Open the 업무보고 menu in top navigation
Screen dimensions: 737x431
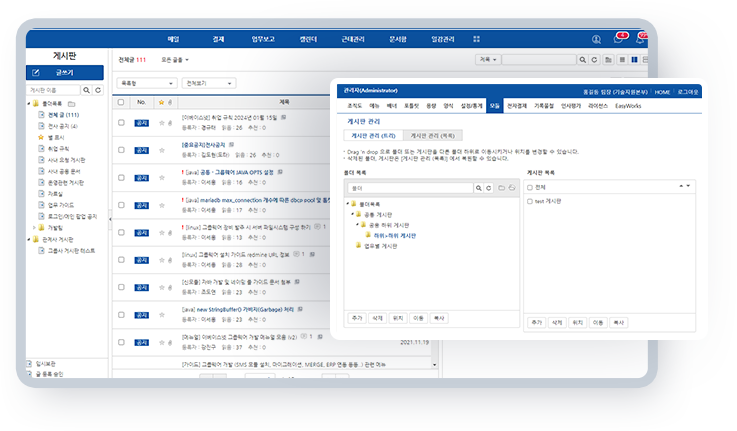point(263,39)
